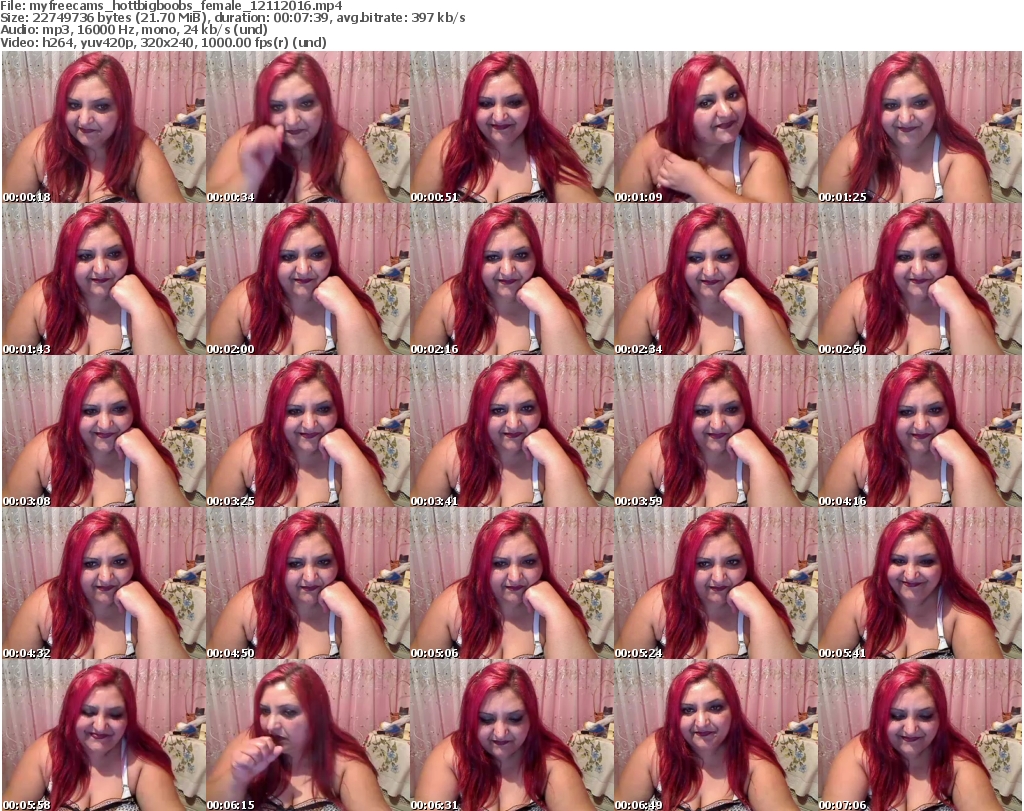Open the frame stamped 00:02:50
The height and width of the screenshot is (811, 1024).
coord(920,279)
